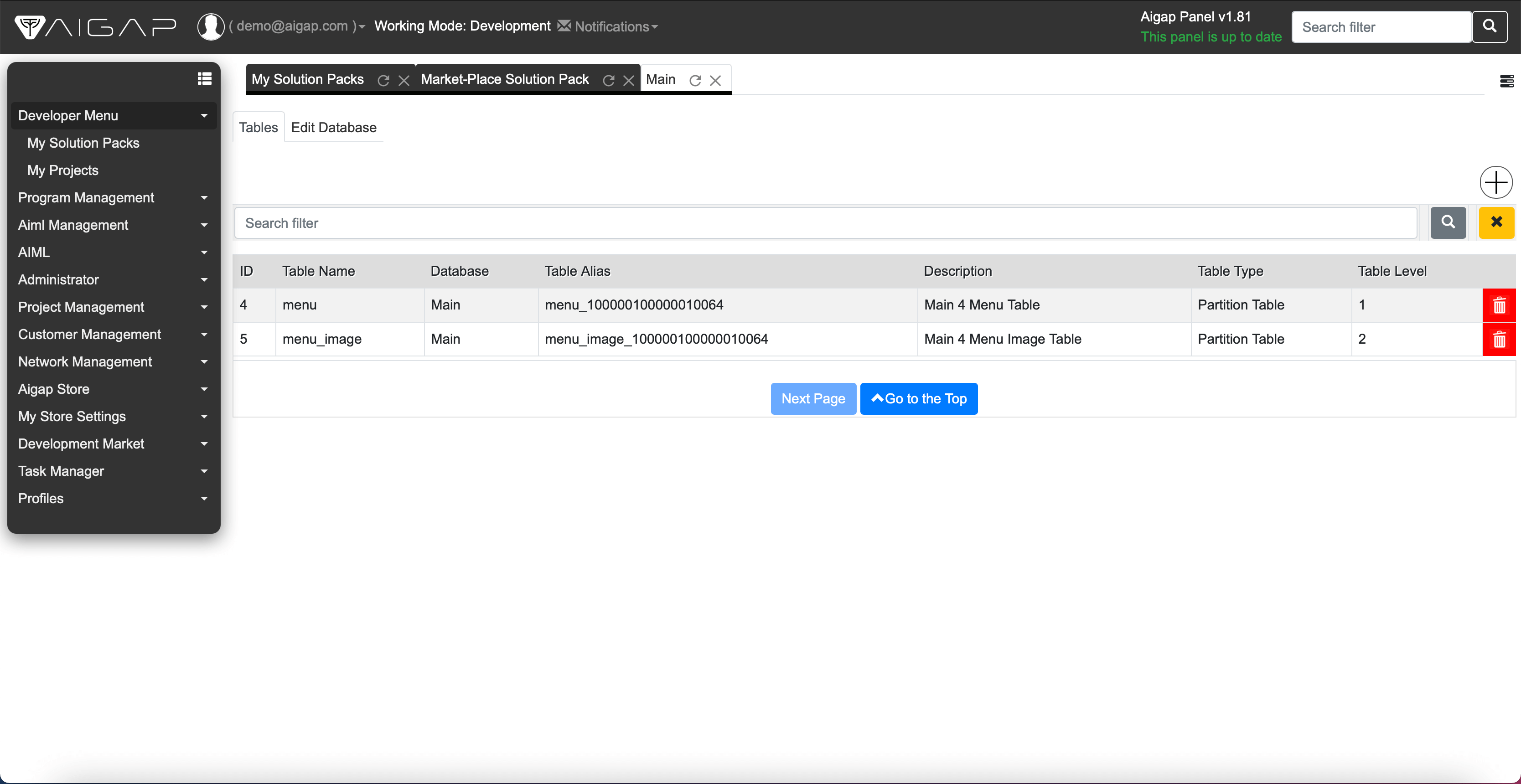
Task: Click the ID column header
Action: 246,271
